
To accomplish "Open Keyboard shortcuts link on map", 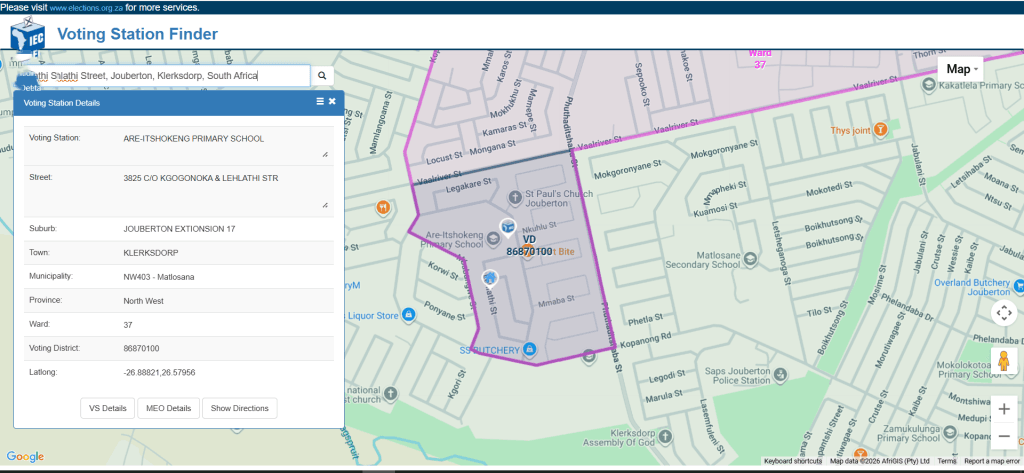I will [x=792, y=461].
